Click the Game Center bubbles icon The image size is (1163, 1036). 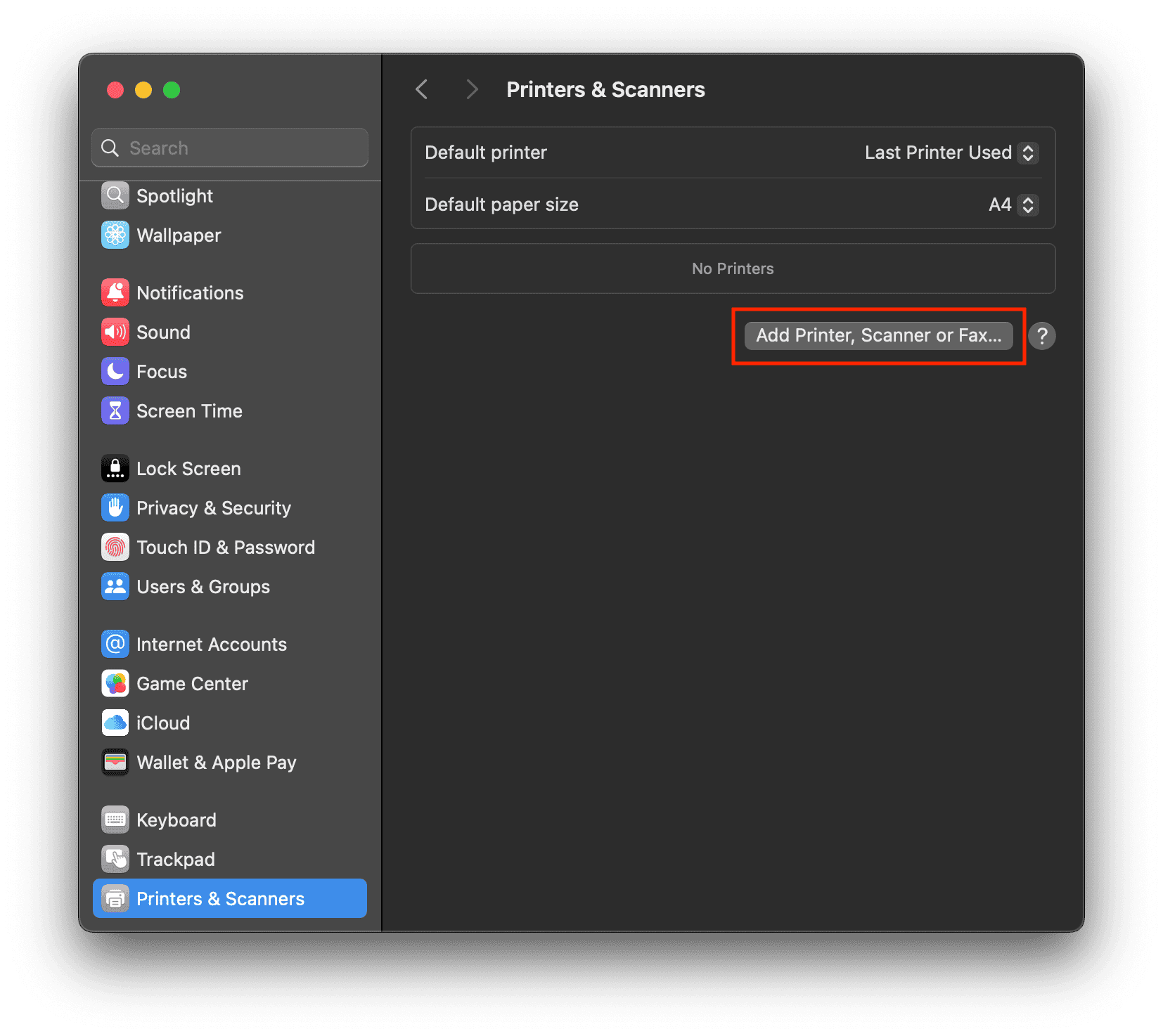tap(115, 684)
